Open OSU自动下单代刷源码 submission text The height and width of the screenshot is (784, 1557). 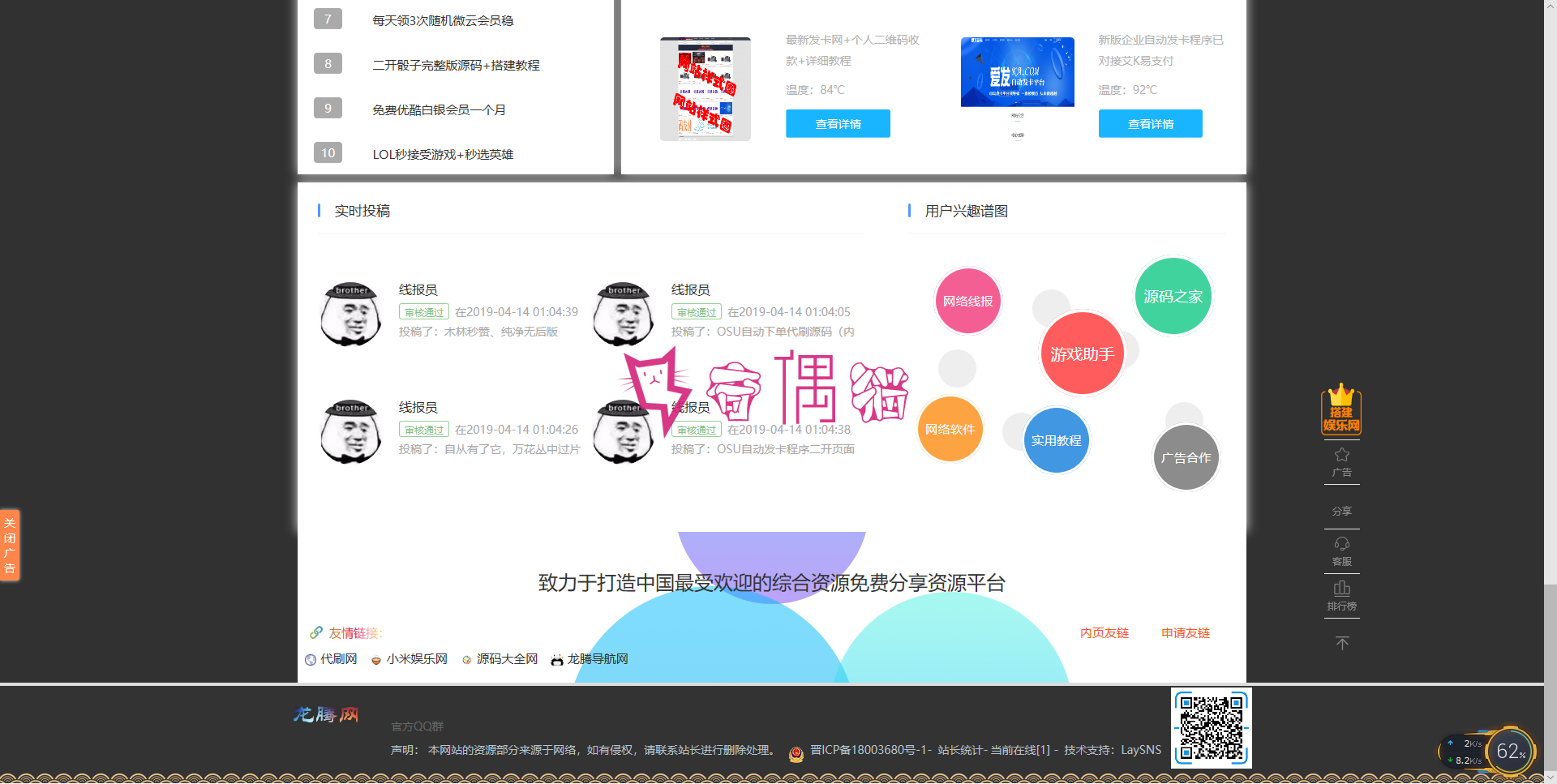click(x=786, y=332)
